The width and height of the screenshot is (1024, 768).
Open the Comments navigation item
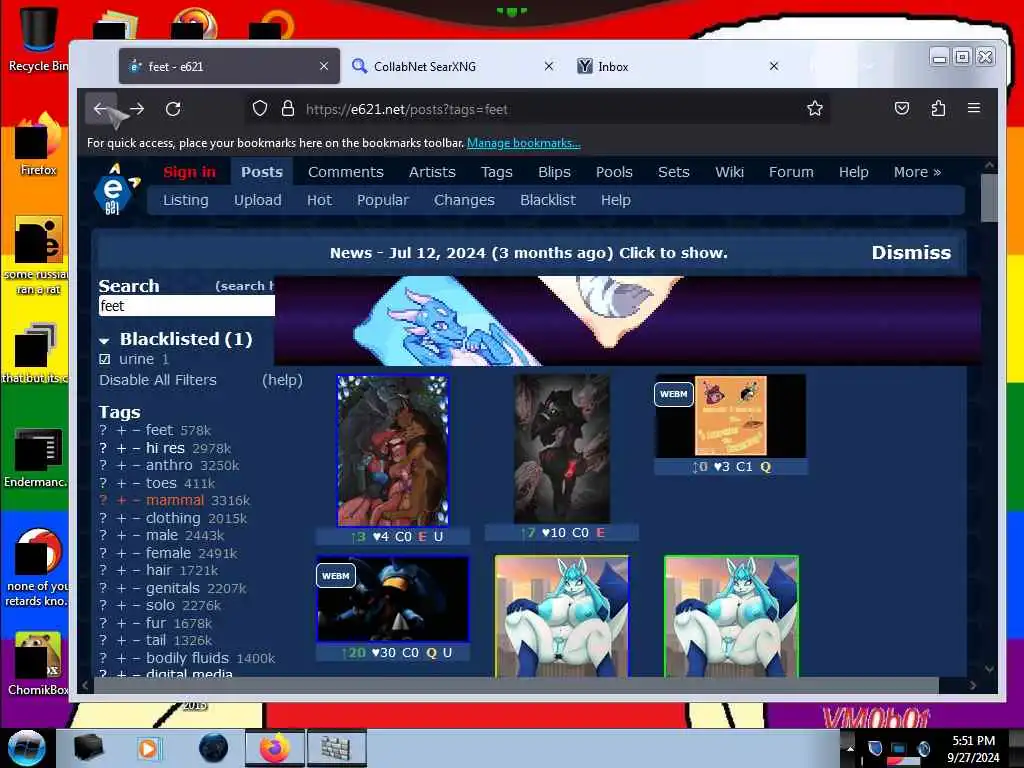point(345,172)
